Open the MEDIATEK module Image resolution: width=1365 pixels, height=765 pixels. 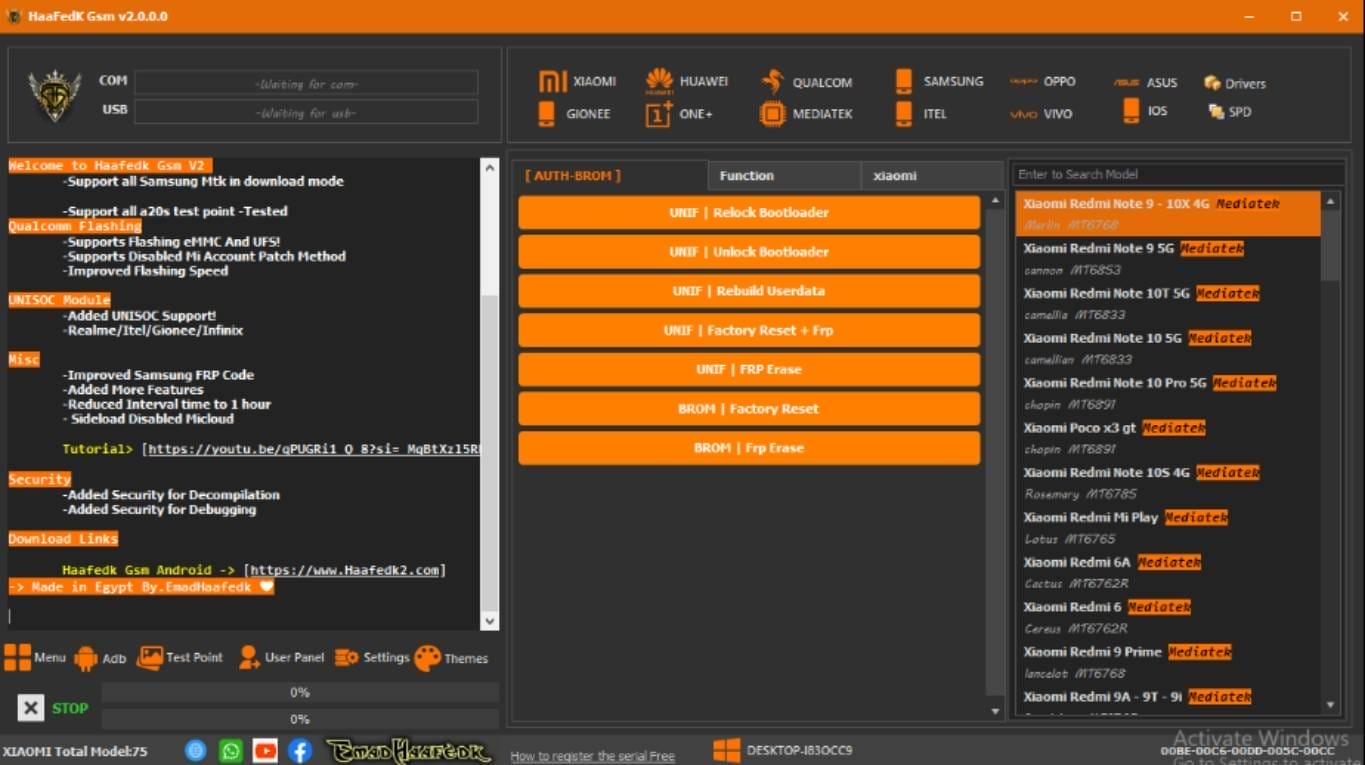click(x=806, y=113)
